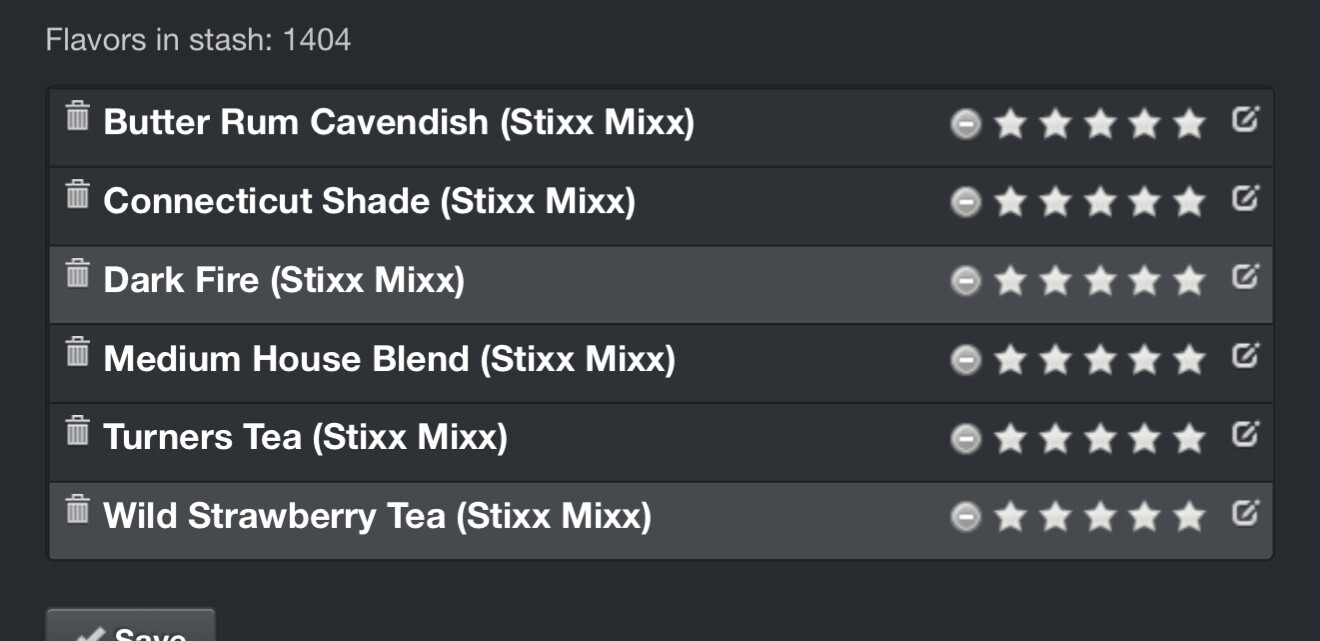This screenshot has width=1320, height=641.
Task: Open edit icon for Dark Fire
Action: 1244,276
